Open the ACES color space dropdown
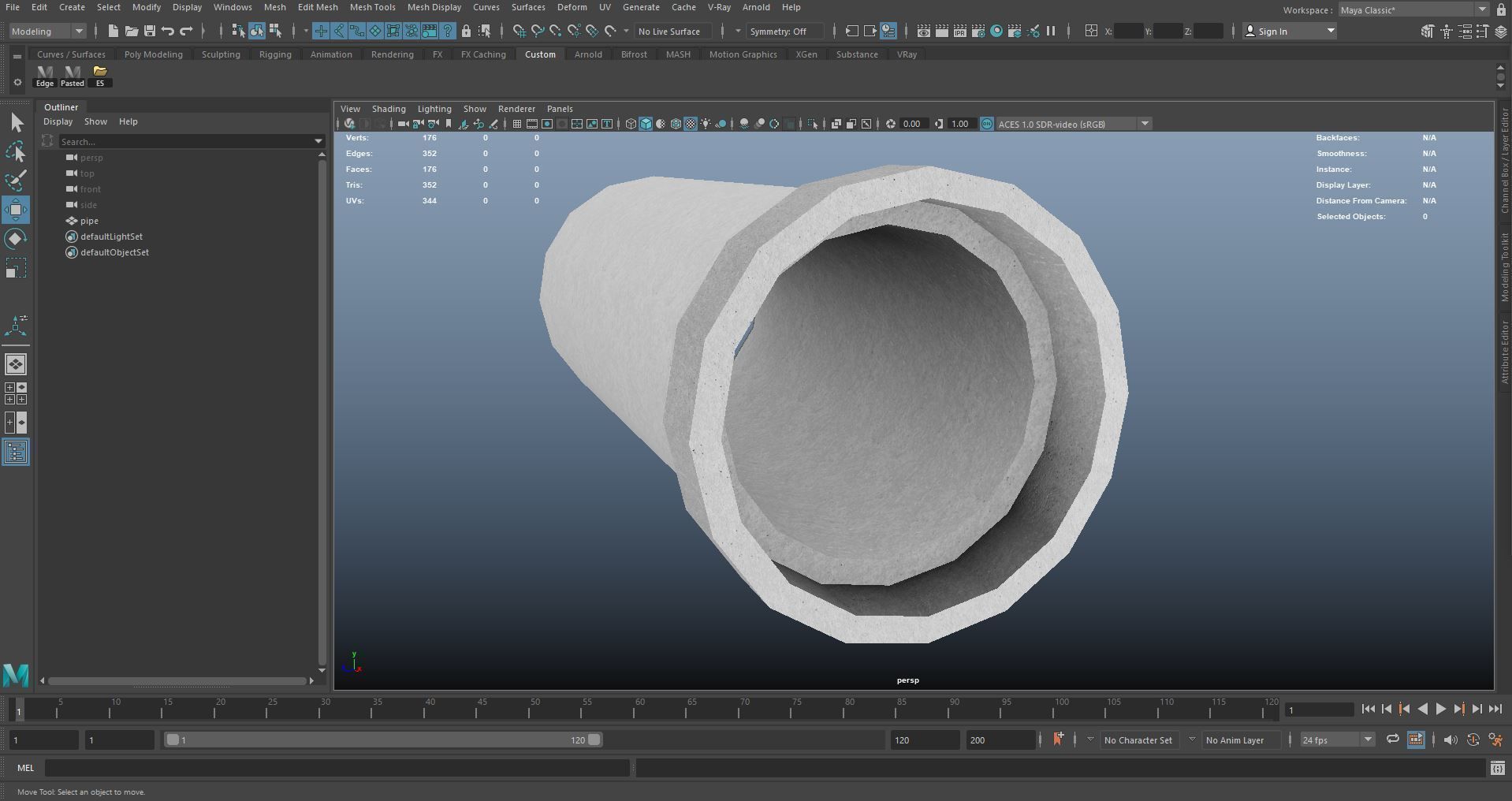This screenshot has height=801, width=1512. coord(1145,124)
